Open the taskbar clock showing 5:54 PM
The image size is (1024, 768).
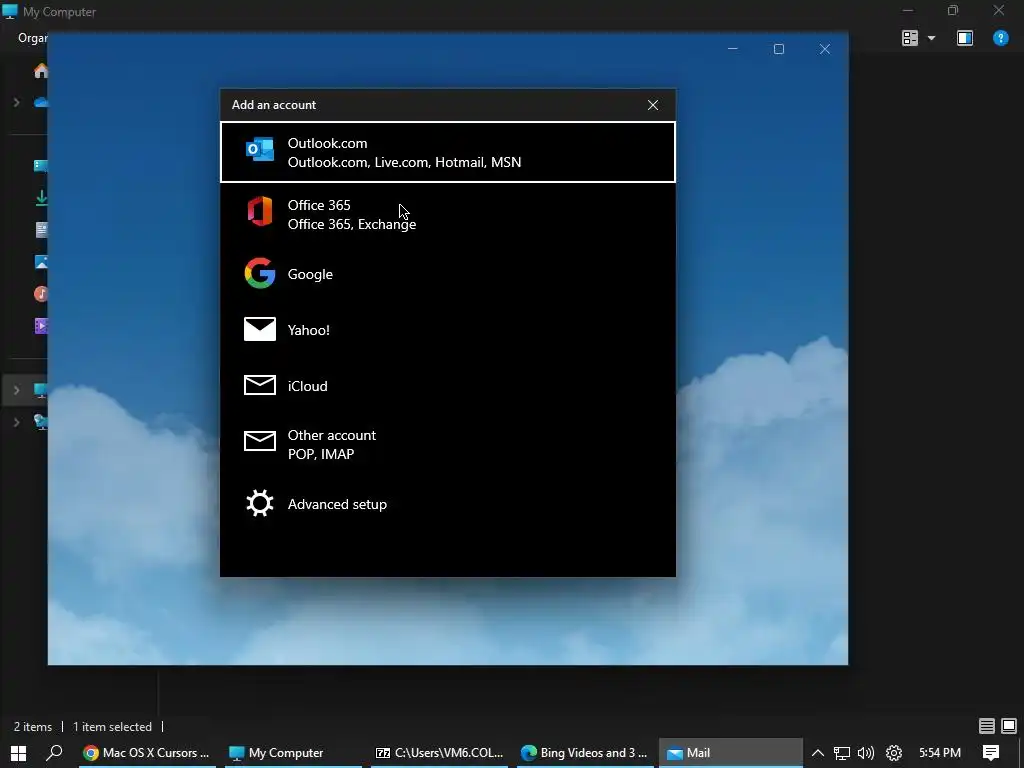pos(940,753)
